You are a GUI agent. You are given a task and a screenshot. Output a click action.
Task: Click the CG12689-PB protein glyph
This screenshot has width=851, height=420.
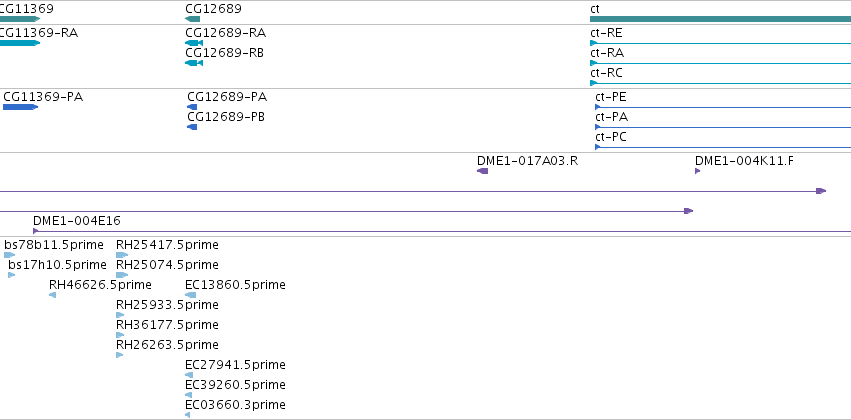[192, 127]
